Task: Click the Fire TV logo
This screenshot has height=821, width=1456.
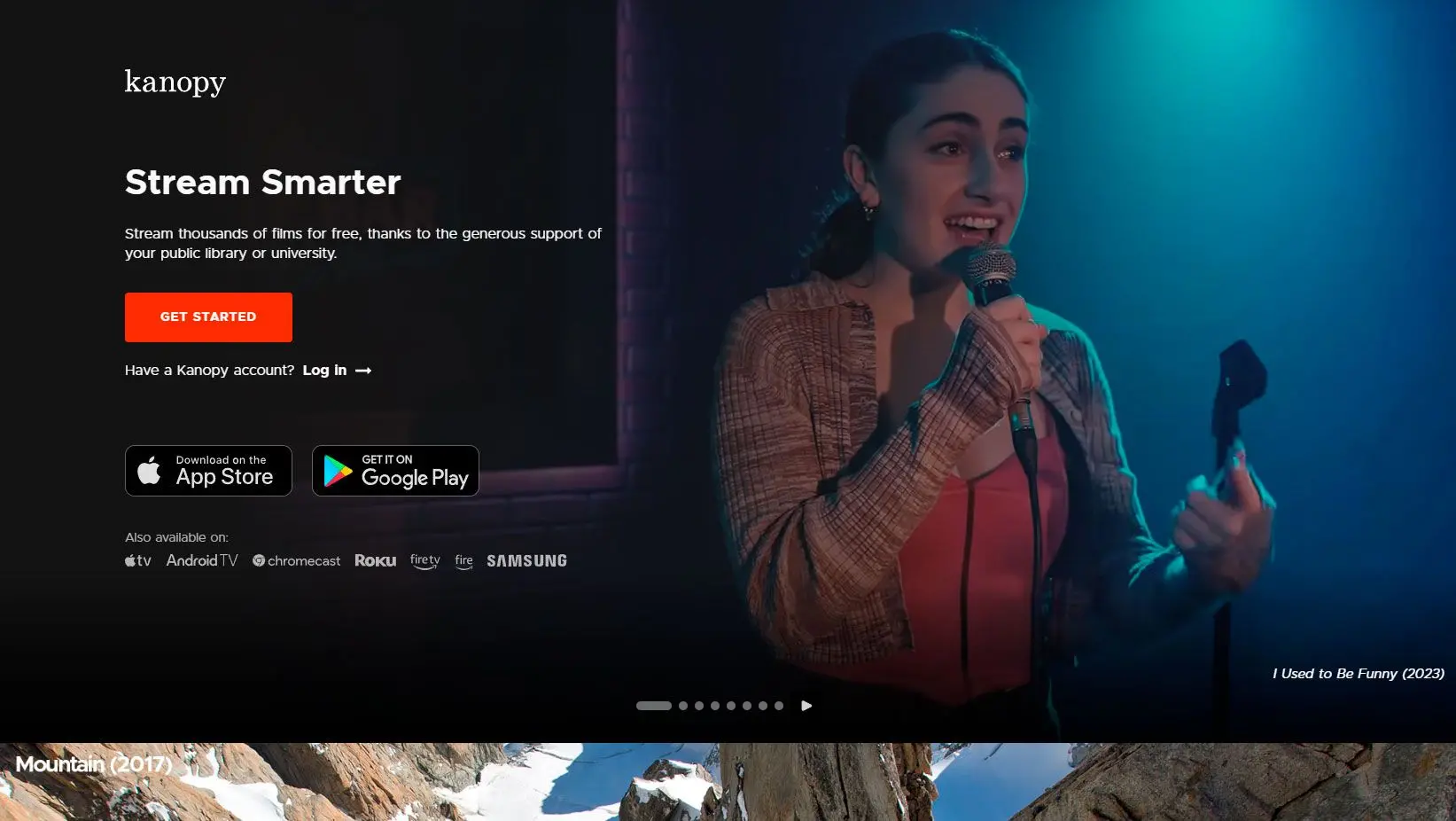Action: pyautogui.click(x=425, y=561)
